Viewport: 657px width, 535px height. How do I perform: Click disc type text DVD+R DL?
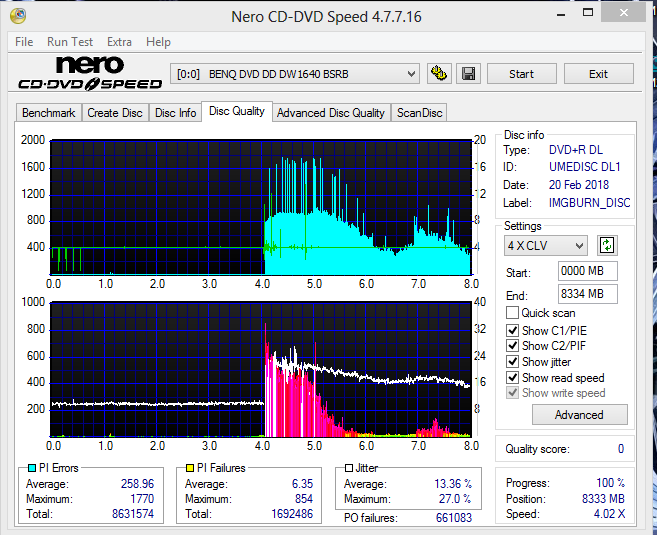tap(576, 150)
